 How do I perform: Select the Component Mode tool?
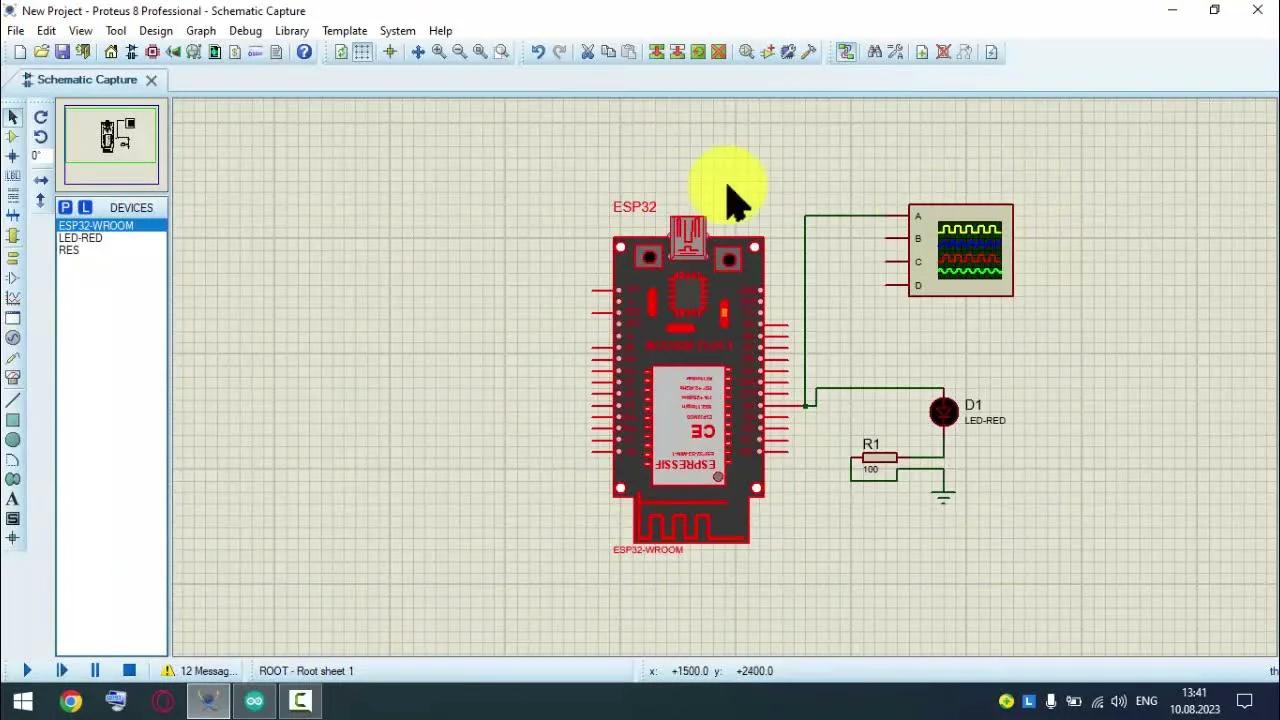click(x=13, y=137)
